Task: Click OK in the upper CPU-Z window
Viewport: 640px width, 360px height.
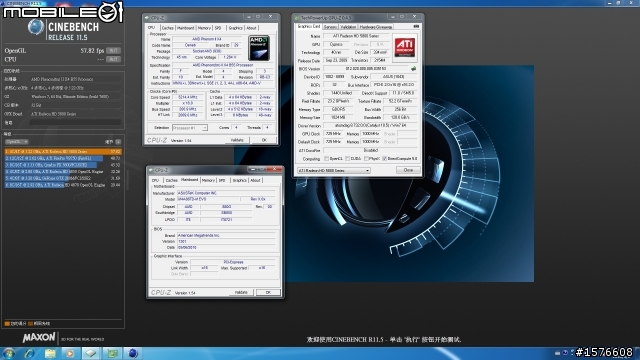Action: 264,140
